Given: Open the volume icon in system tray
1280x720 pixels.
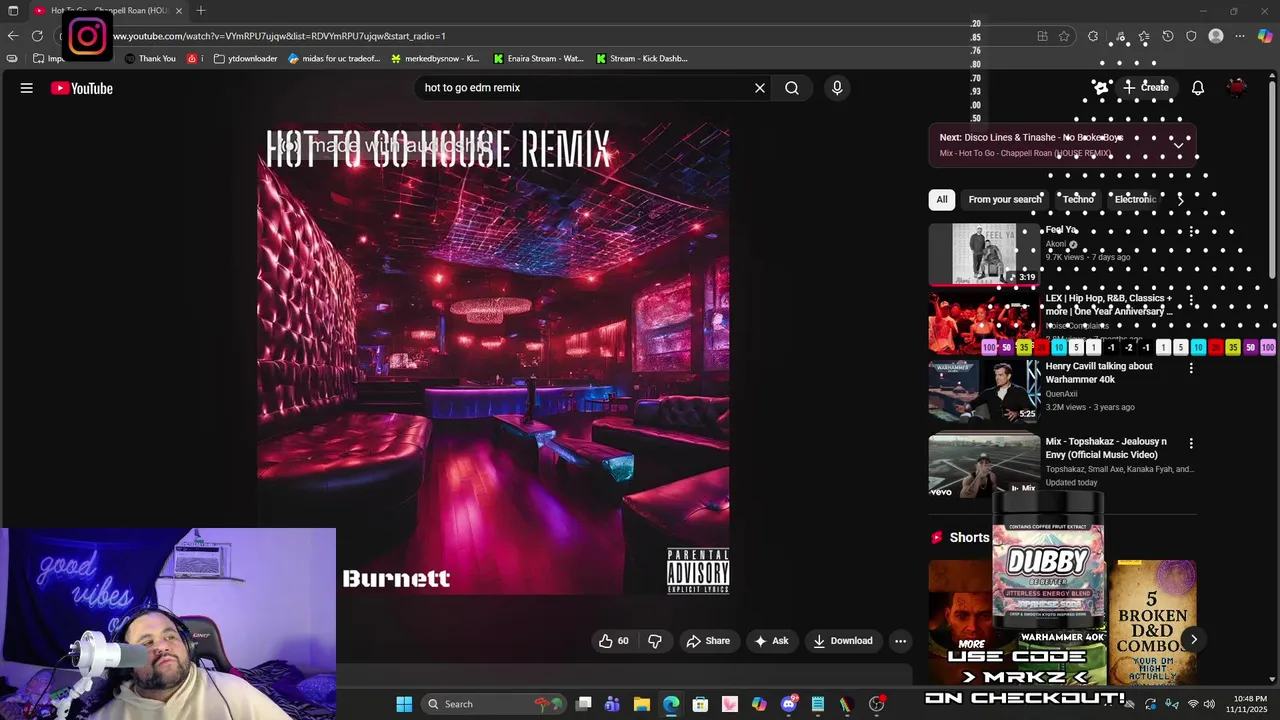Looking at the screenshot, I should click(x=1209, y=704).
